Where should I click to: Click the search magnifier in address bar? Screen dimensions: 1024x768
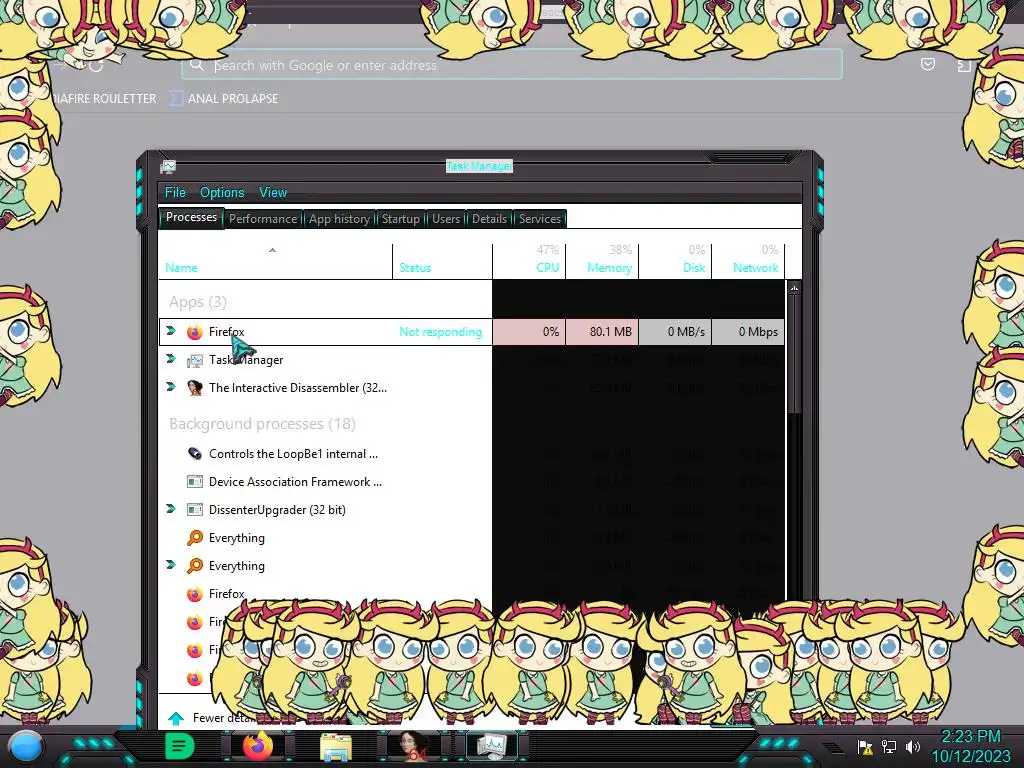point(196,65)
